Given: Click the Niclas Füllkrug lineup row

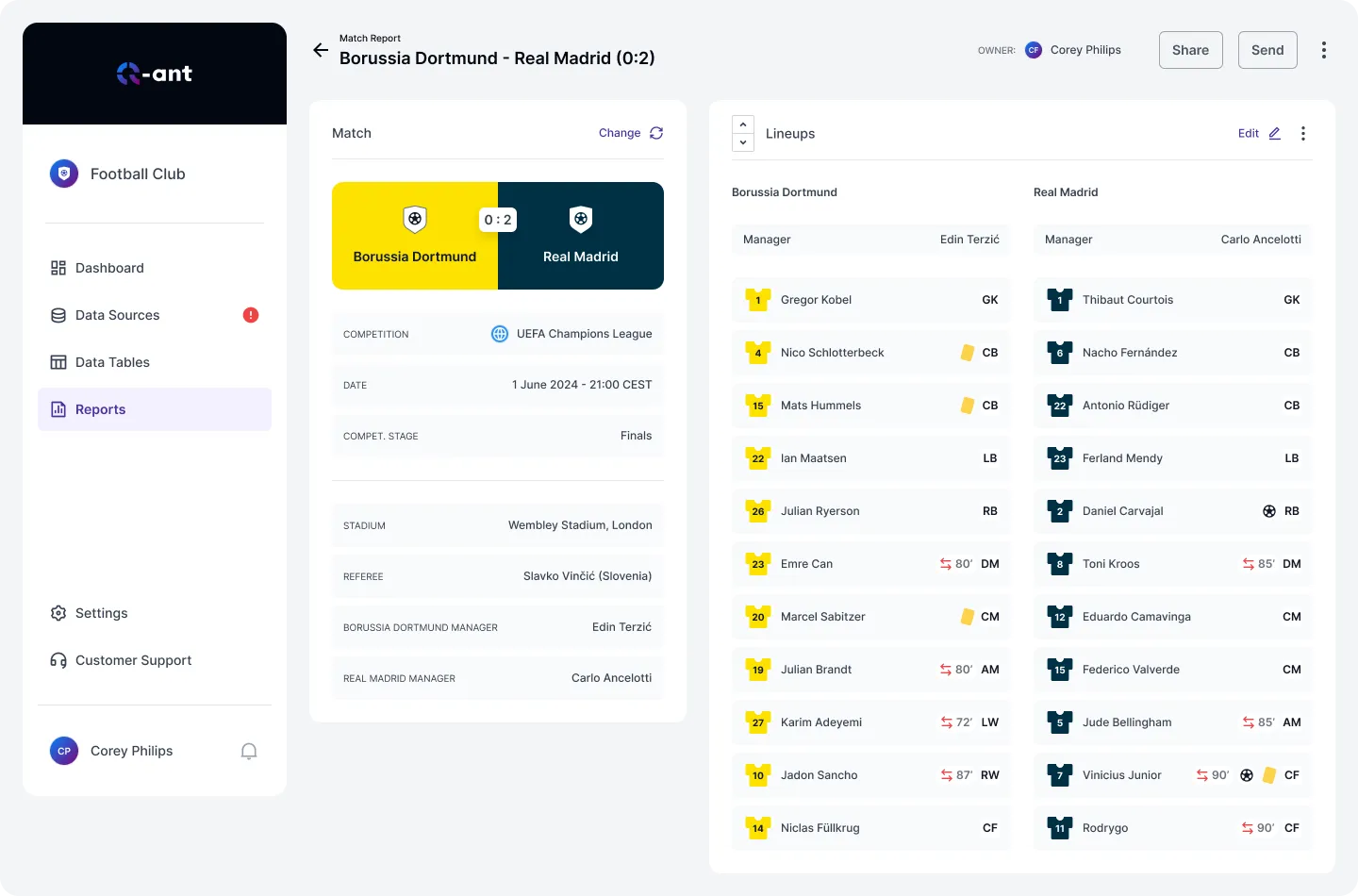Looking at the screenshot, I should [871, 828].
